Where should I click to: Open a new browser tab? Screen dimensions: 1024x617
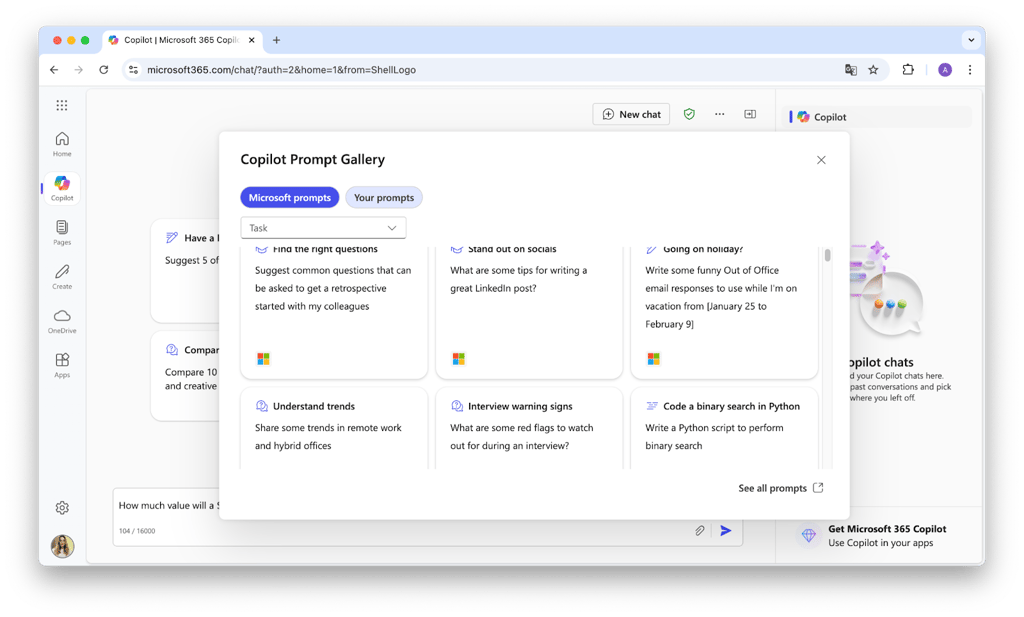[x=276, y=40]
